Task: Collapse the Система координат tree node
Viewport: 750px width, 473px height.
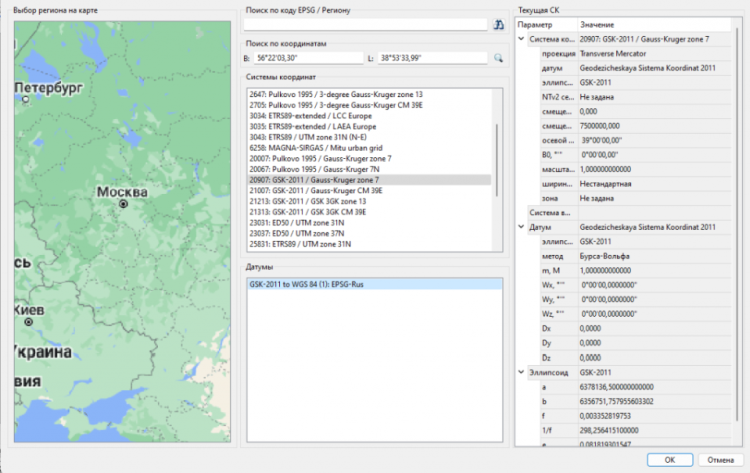Action: pyautogui.click(x=521, y=39)
